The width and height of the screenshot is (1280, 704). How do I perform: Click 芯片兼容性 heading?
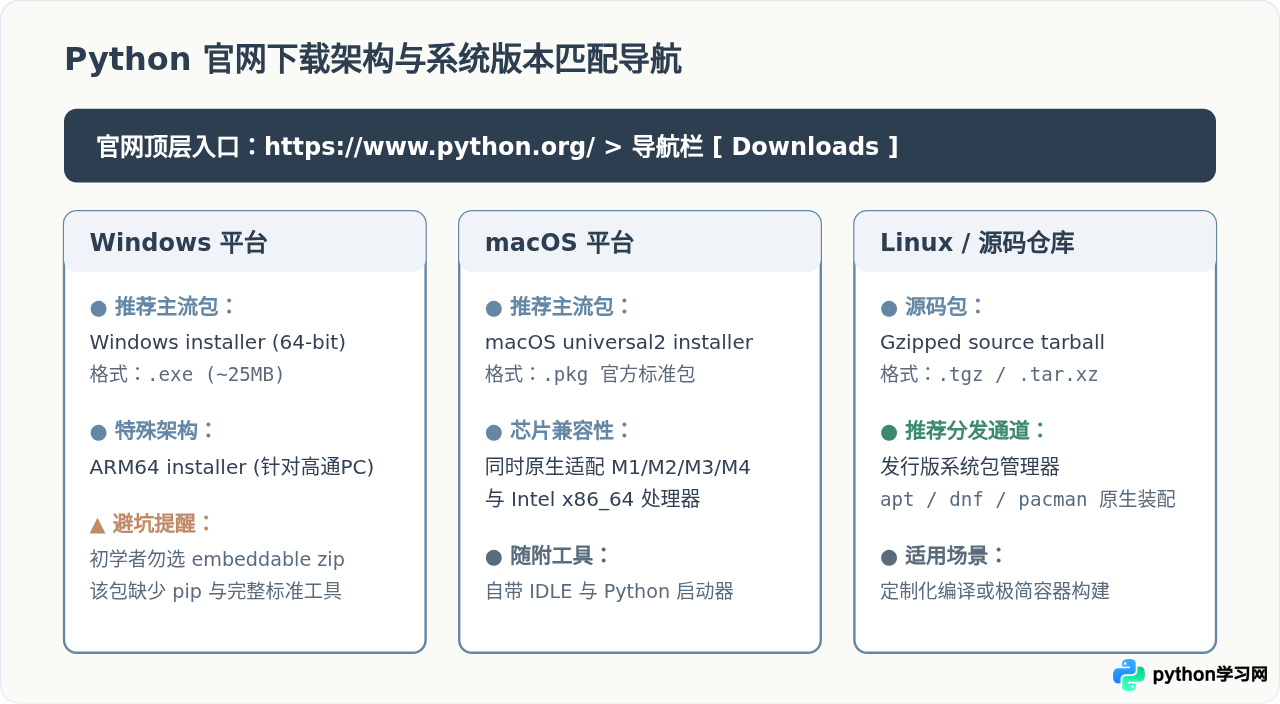[x=558, y=431]
